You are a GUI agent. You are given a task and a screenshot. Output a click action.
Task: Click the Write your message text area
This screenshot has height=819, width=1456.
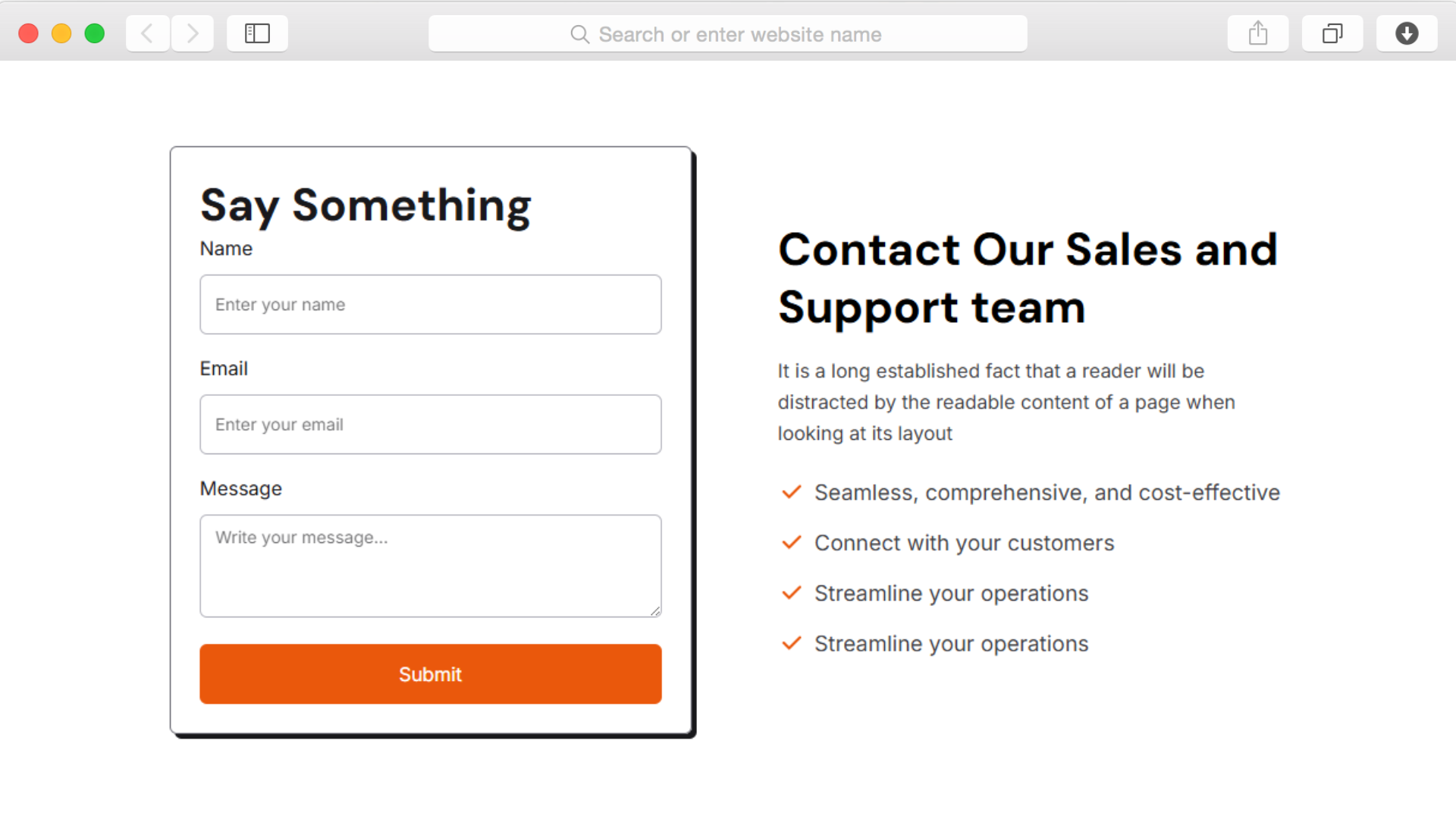click(x=431, y=566)
